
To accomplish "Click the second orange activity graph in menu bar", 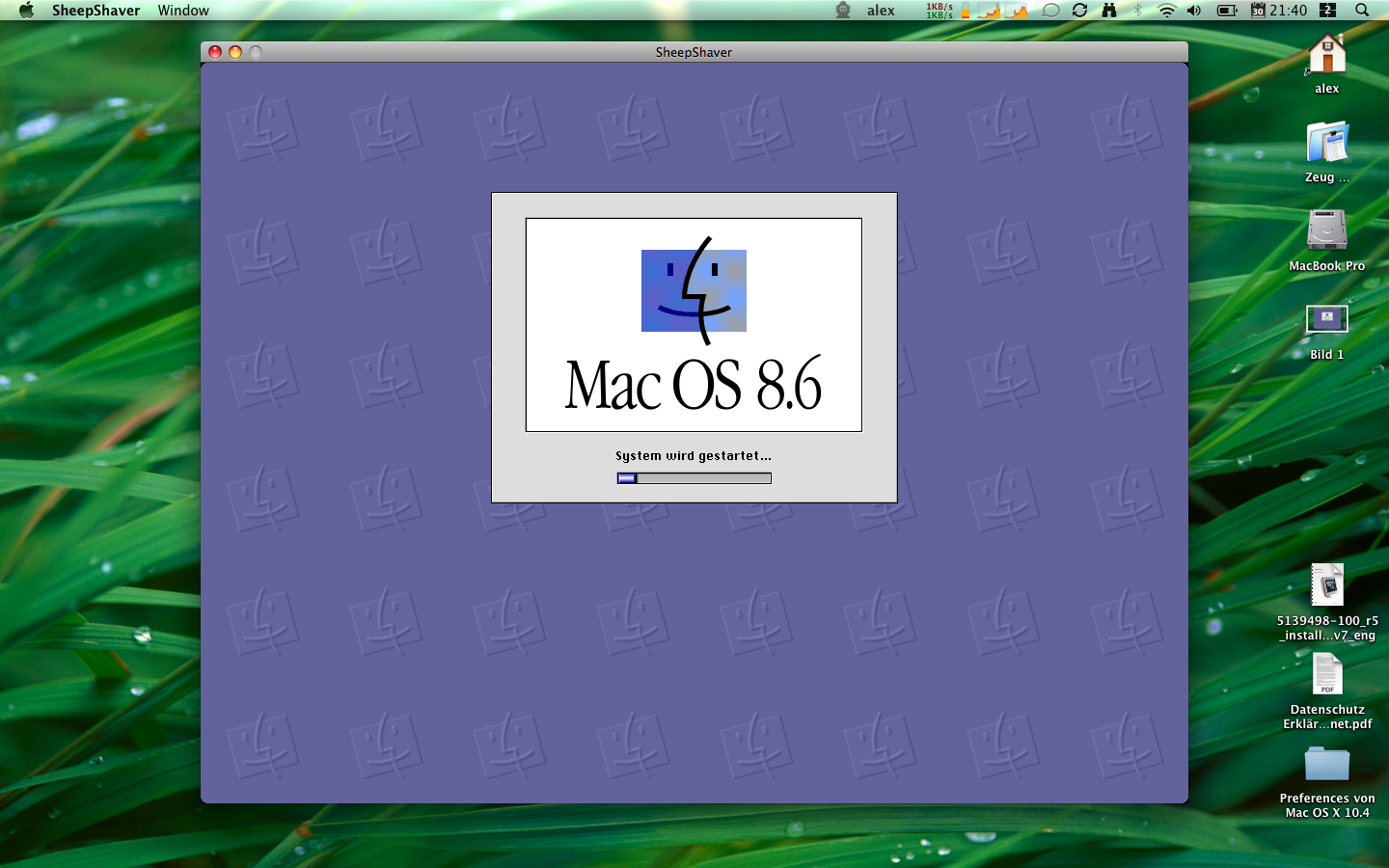I will pos(1016,11).
